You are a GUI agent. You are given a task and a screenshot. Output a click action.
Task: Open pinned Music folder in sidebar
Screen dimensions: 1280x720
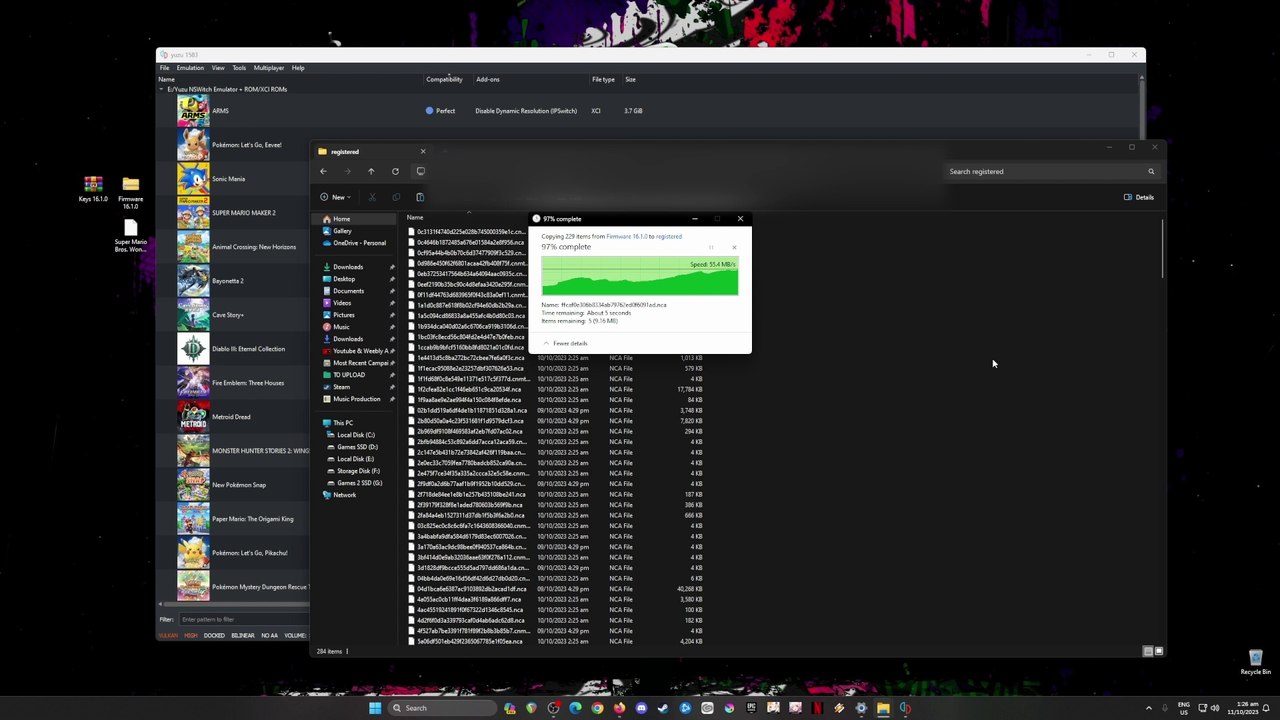point(341,327)
